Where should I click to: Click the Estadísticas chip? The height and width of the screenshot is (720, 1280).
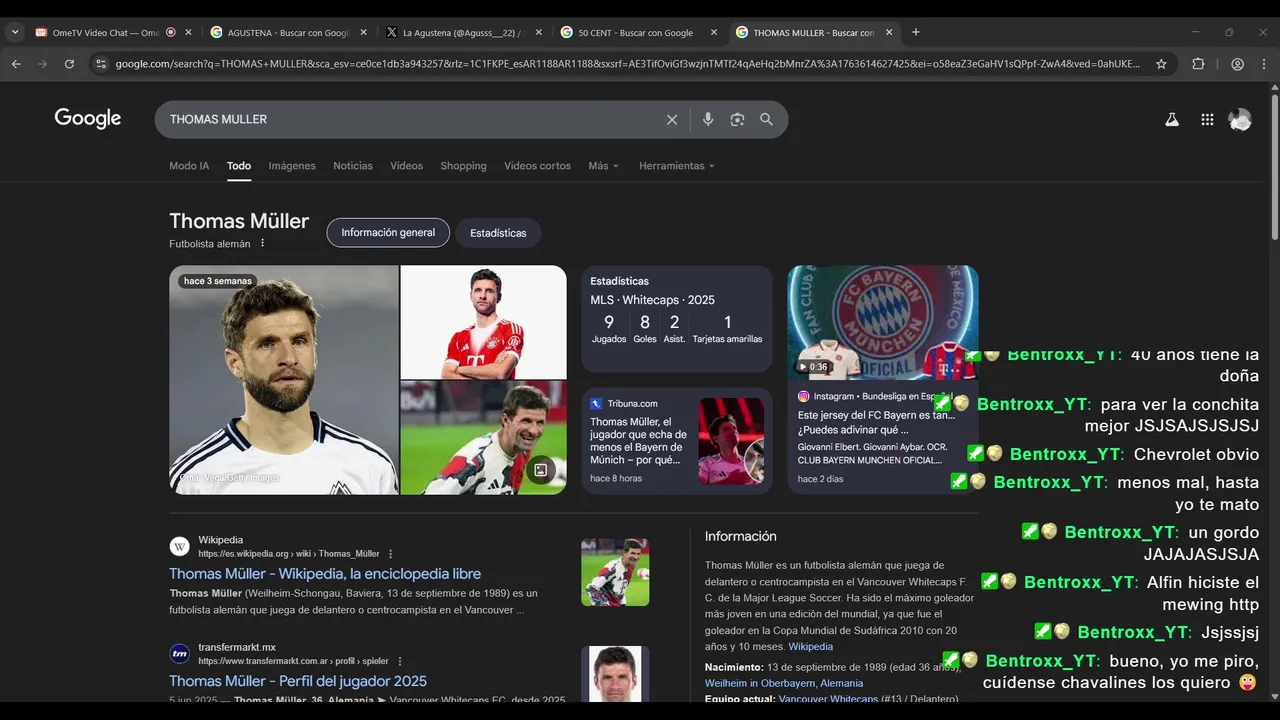pos(498,233)
